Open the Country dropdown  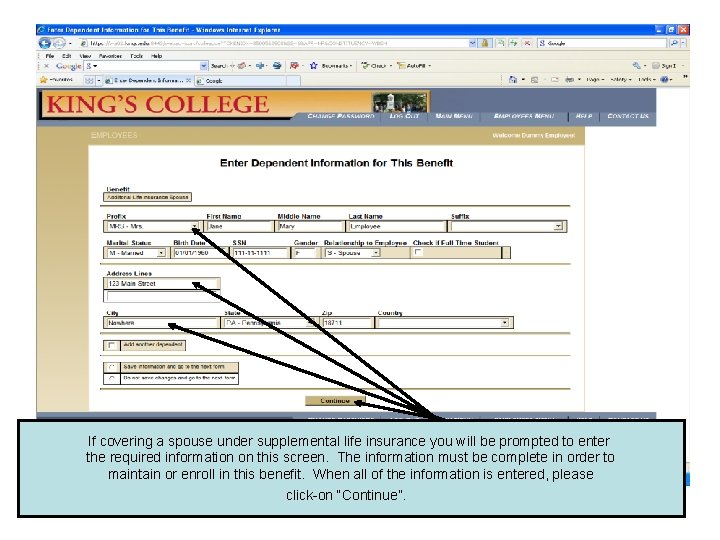[505, 323]
